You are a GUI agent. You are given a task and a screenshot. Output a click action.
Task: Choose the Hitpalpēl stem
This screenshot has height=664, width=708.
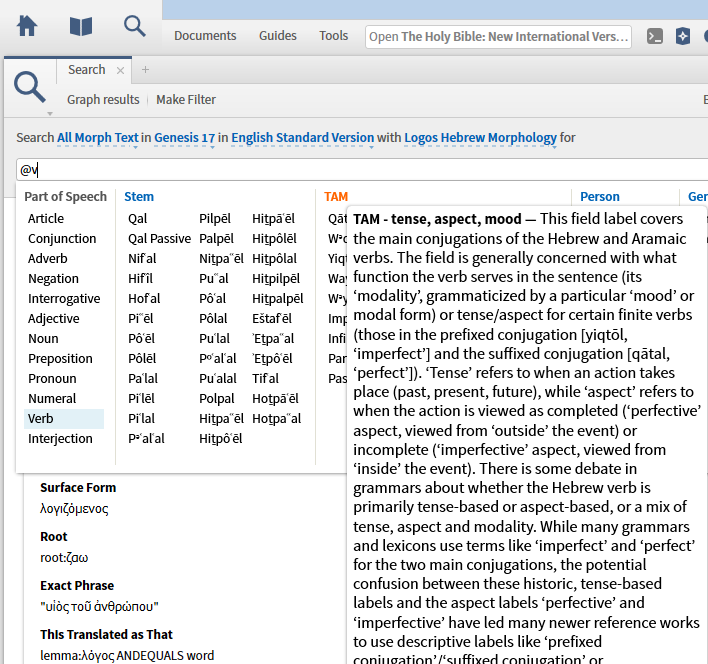[x=278, y=298]
